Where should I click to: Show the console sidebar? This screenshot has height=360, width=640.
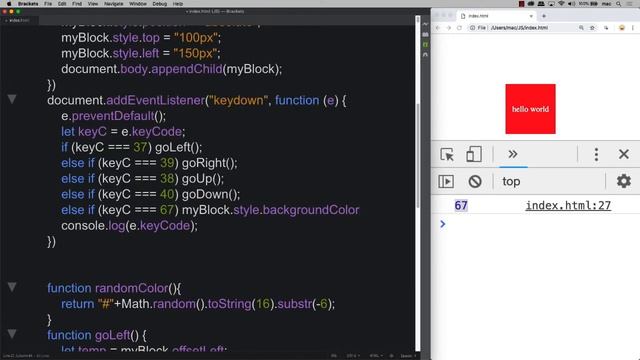[x=446, y=181]
